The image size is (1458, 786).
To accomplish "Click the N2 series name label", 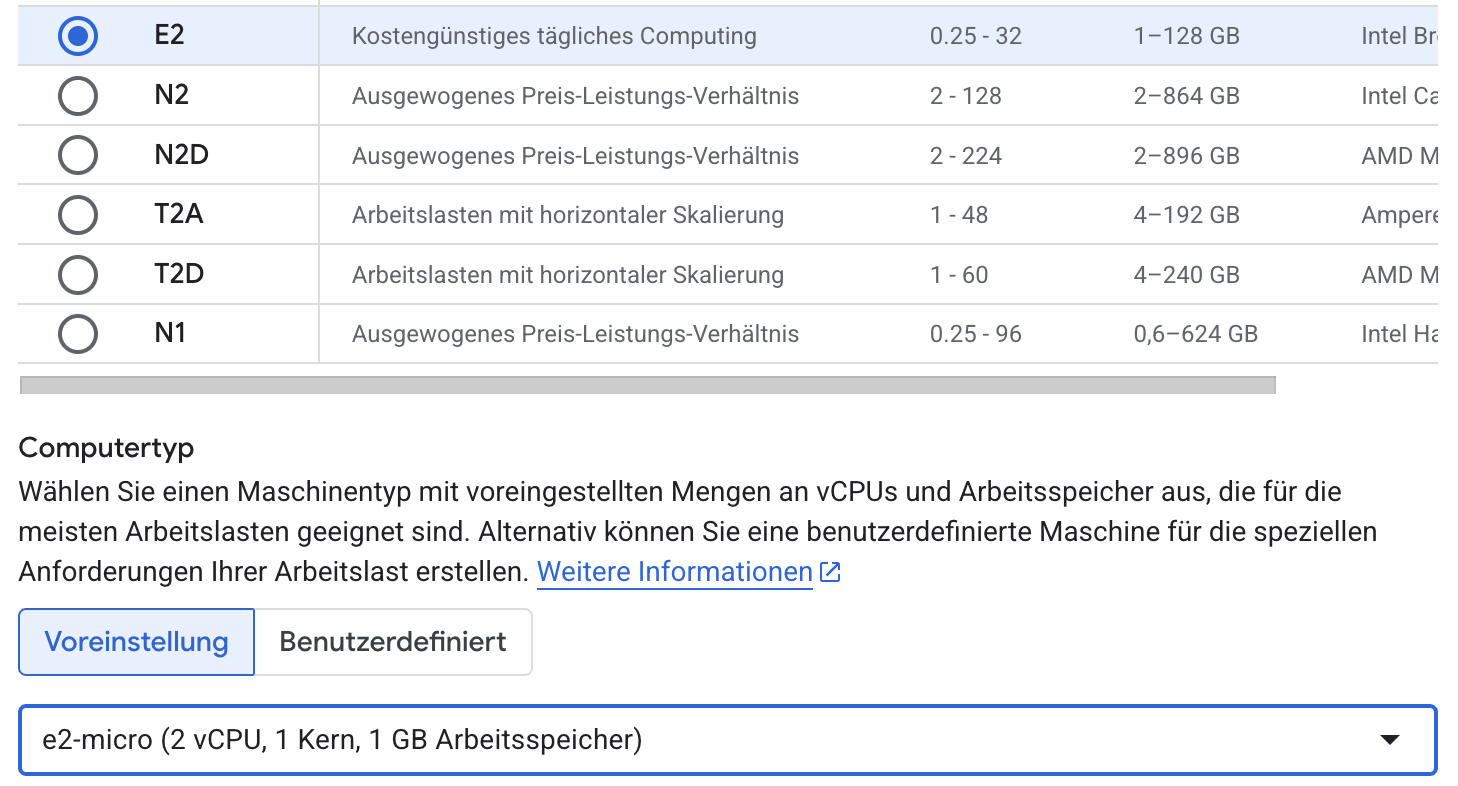I will 171,96.
